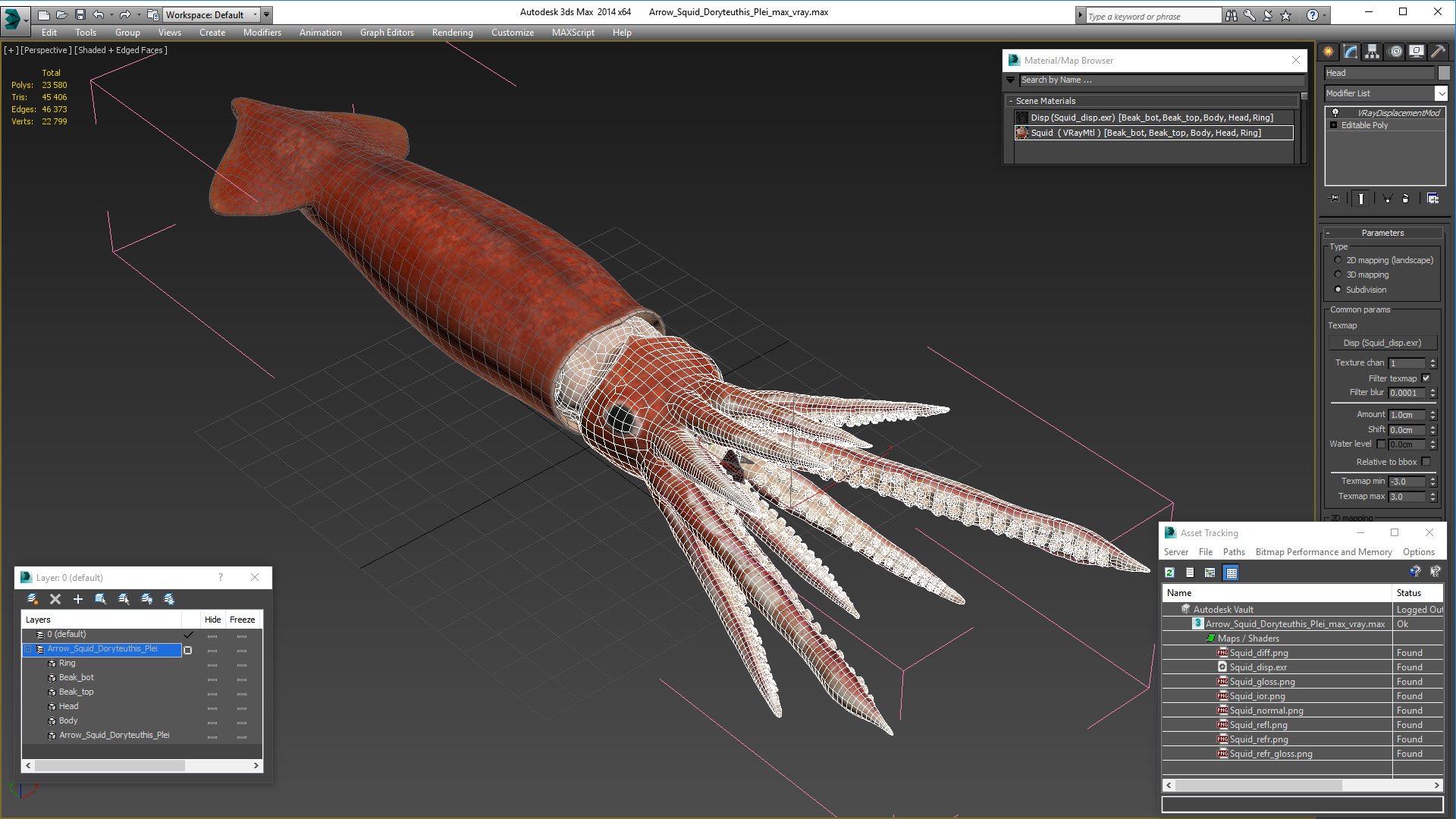
Task: Click the Pin Stack icon
Action: [x=1335, y=199]
